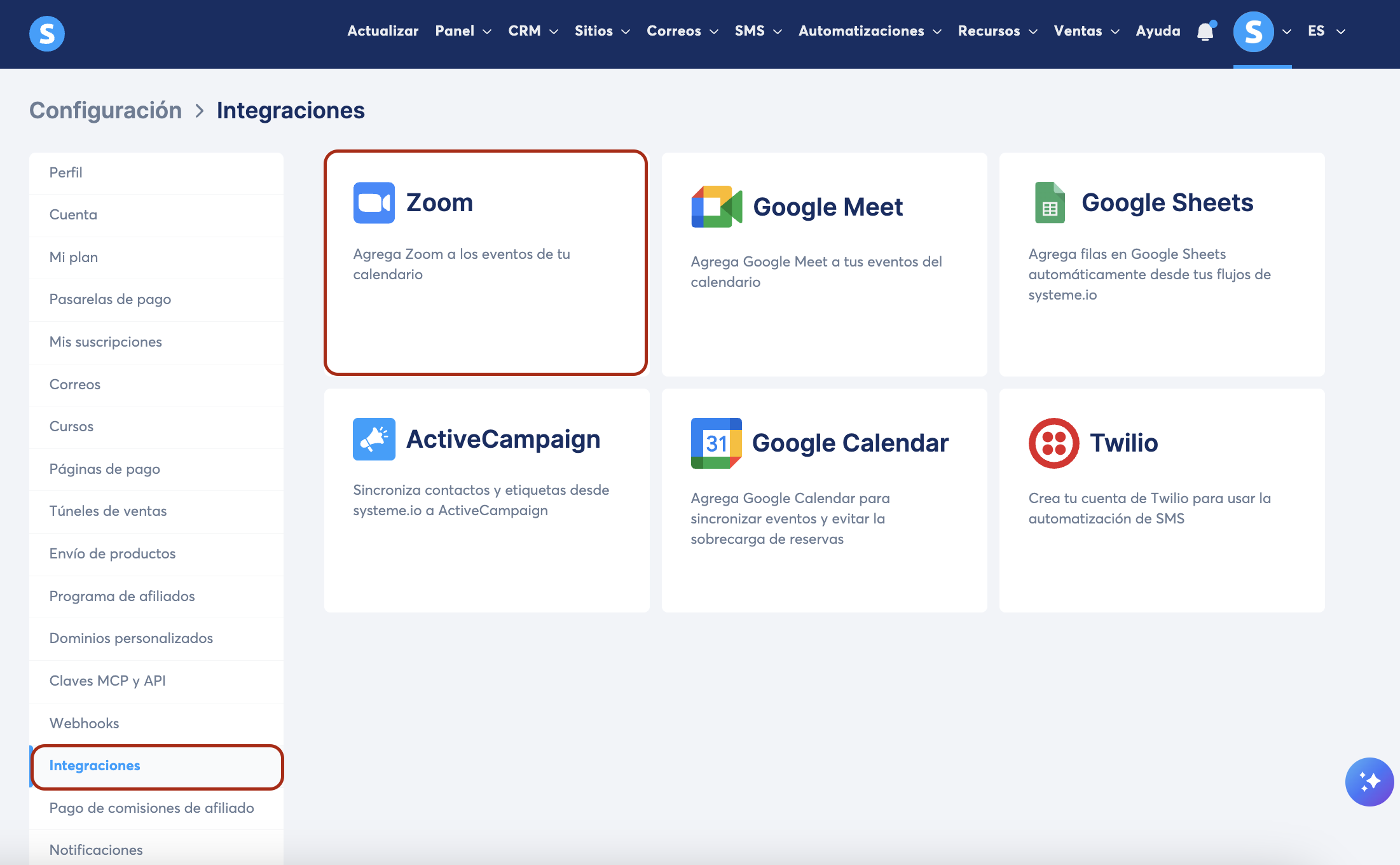
Task: Expand the Automatizaciones dropdown menu
Action: click(x=870, y=31)
